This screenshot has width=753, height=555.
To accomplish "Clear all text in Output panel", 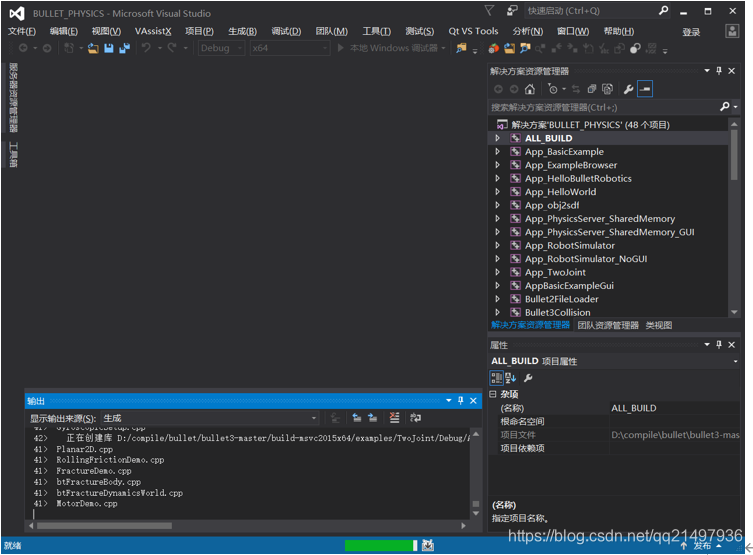I will tap(395, 418).
